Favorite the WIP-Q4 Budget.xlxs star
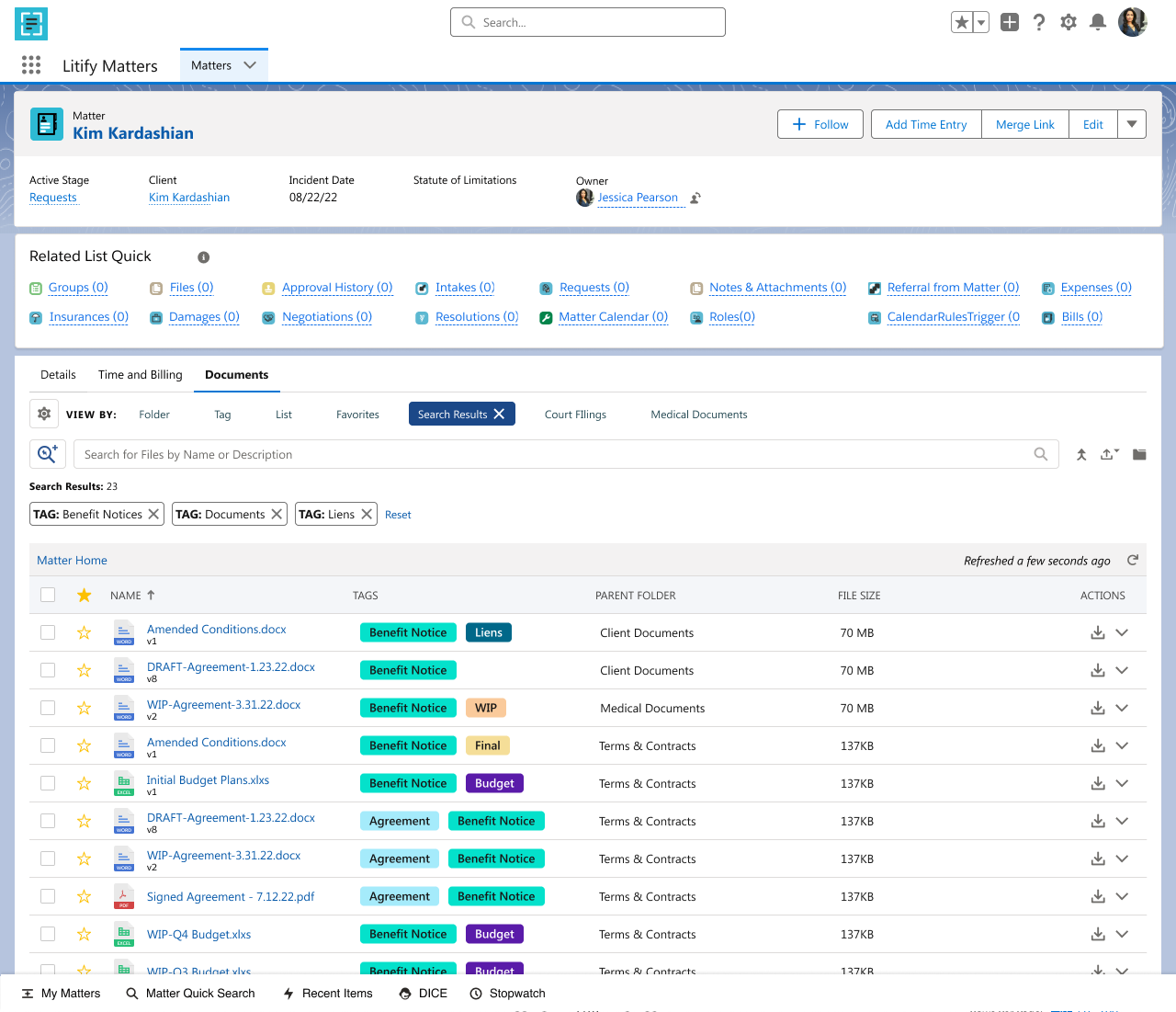 pos(85,934)
